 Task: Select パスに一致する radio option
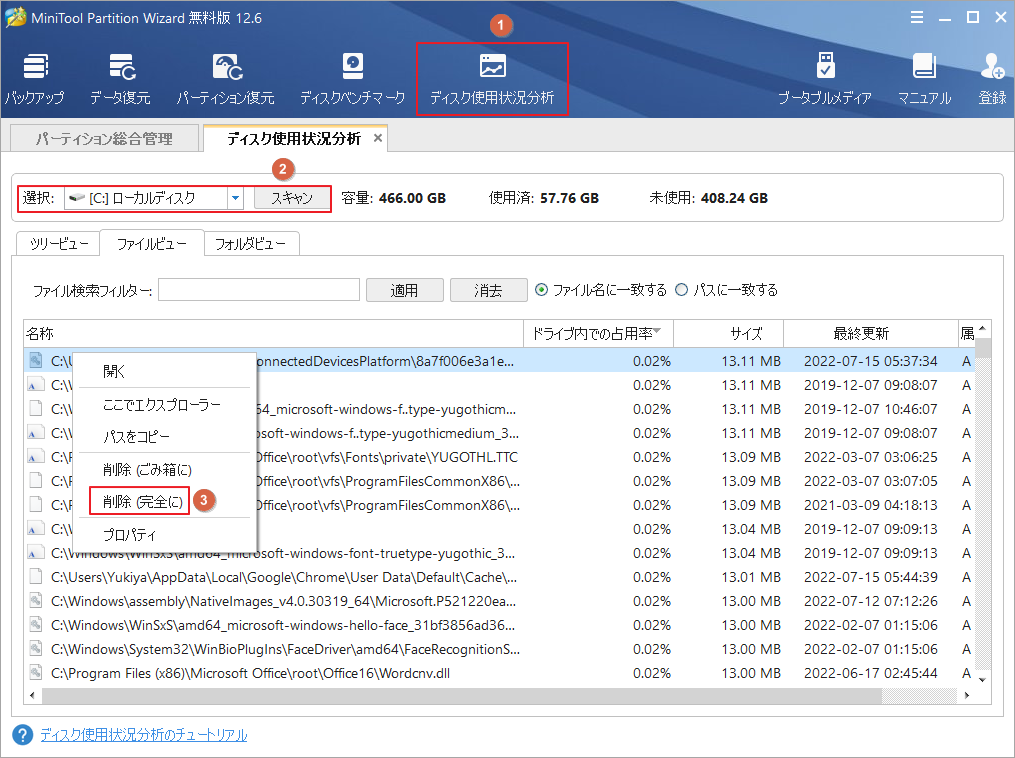click(x=682, y=290)
